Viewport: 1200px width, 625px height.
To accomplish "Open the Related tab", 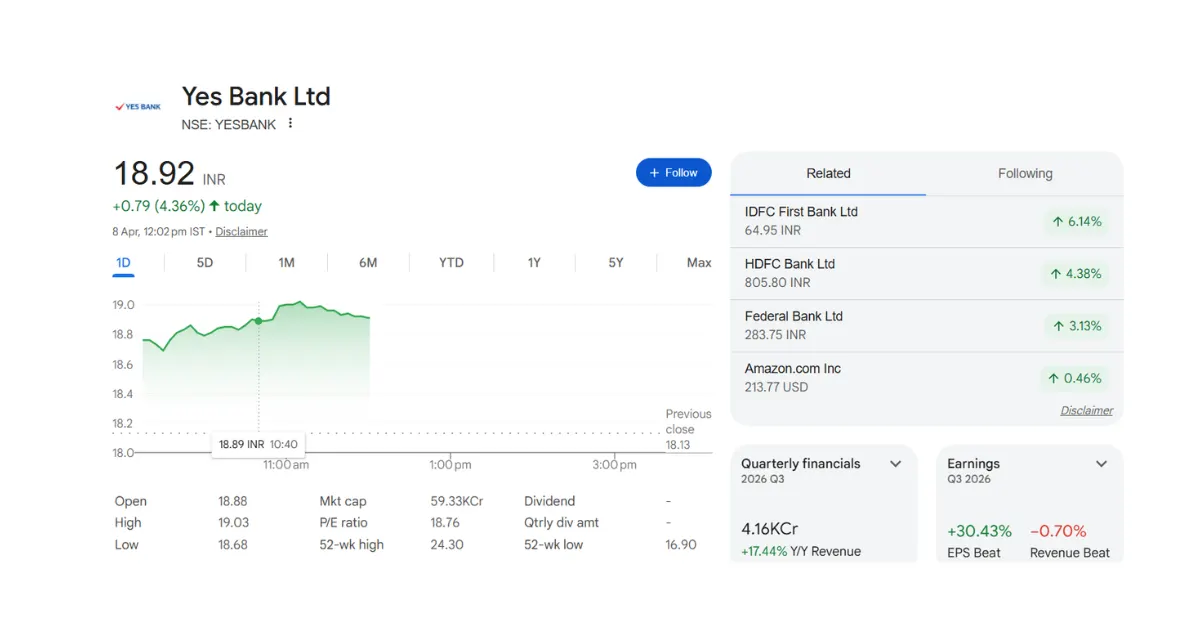I will coord(828,174).
